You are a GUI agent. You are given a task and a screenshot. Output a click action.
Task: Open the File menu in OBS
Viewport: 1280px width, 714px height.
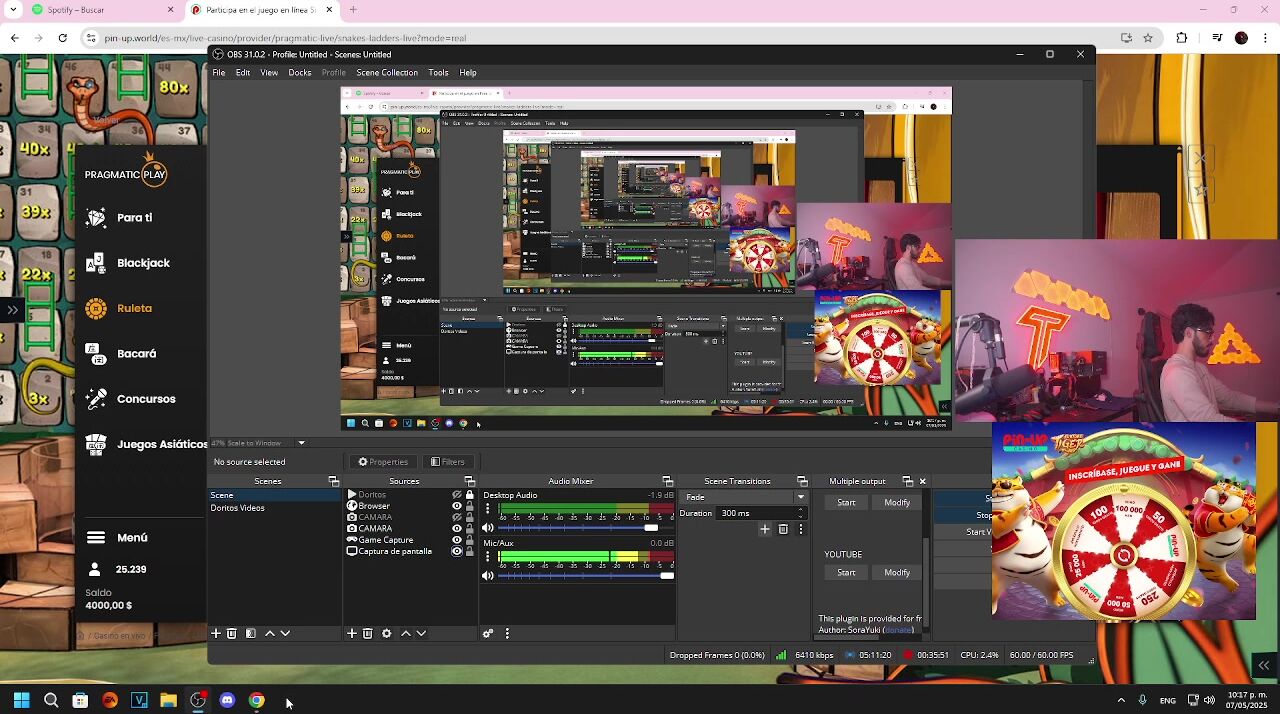click(x=219, y=73)
